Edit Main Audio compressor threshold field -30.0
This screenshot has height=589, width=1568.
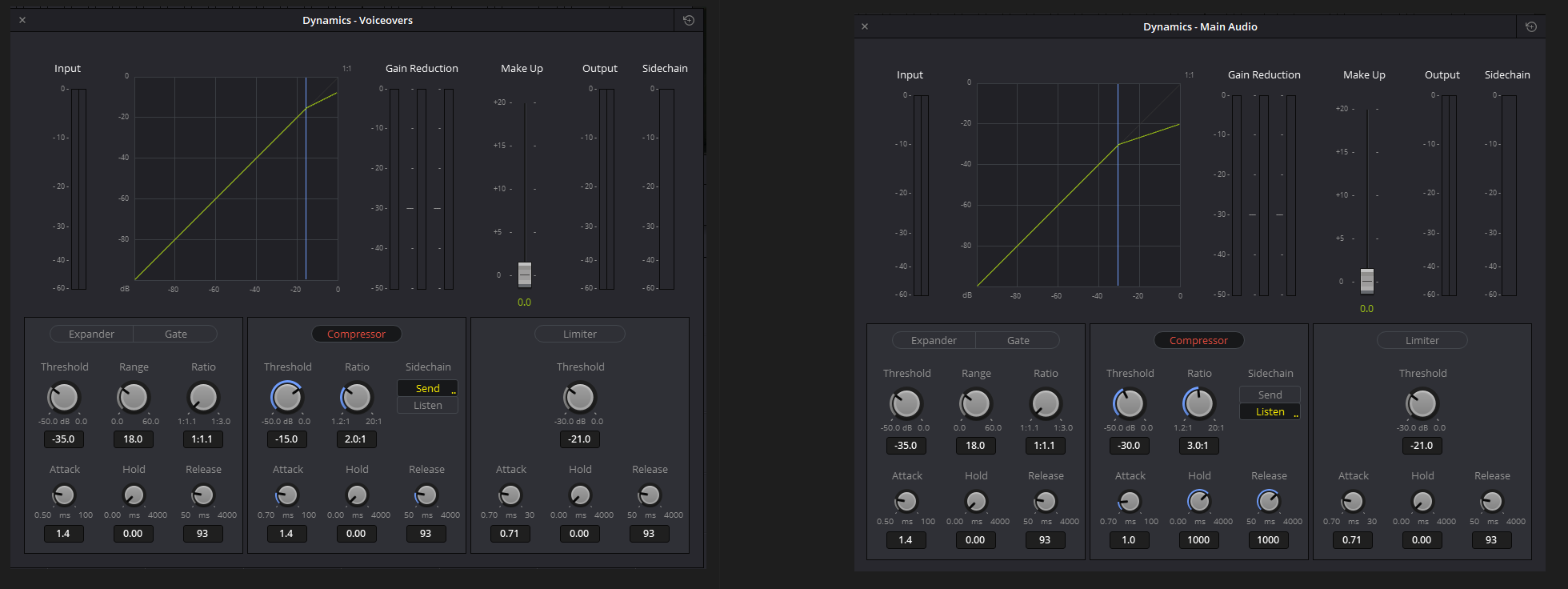pyautogui.click(x=1129, y=445)
